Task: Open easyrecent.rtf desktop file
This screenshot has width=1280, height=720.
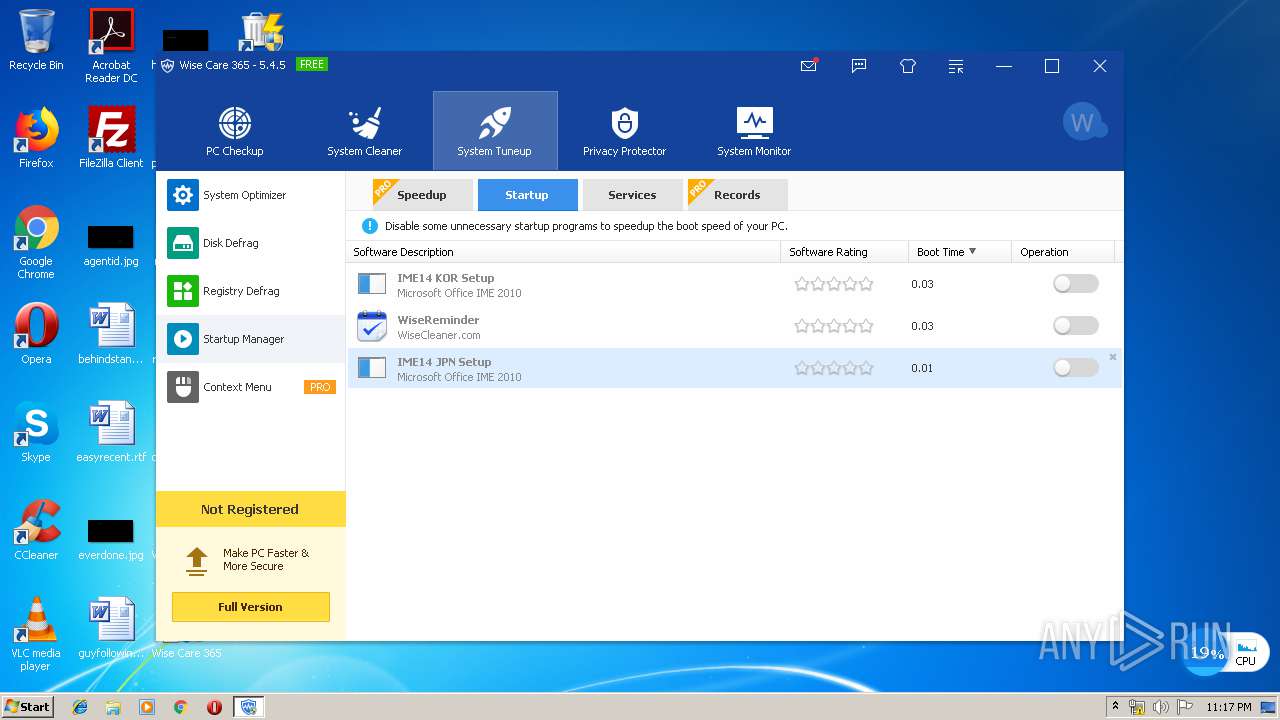Action: tap(111, 432)
